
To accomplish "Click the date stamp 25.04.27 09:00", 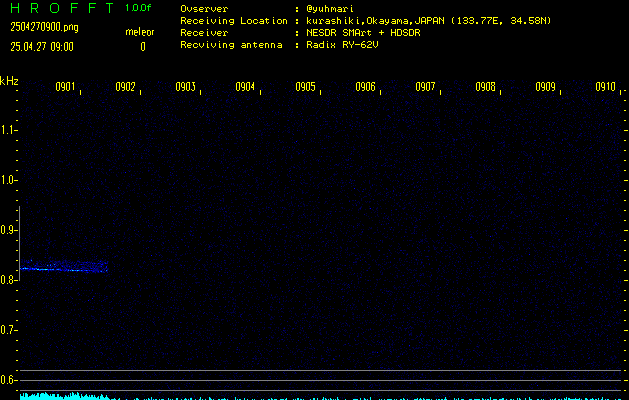I will pos(42,47).
